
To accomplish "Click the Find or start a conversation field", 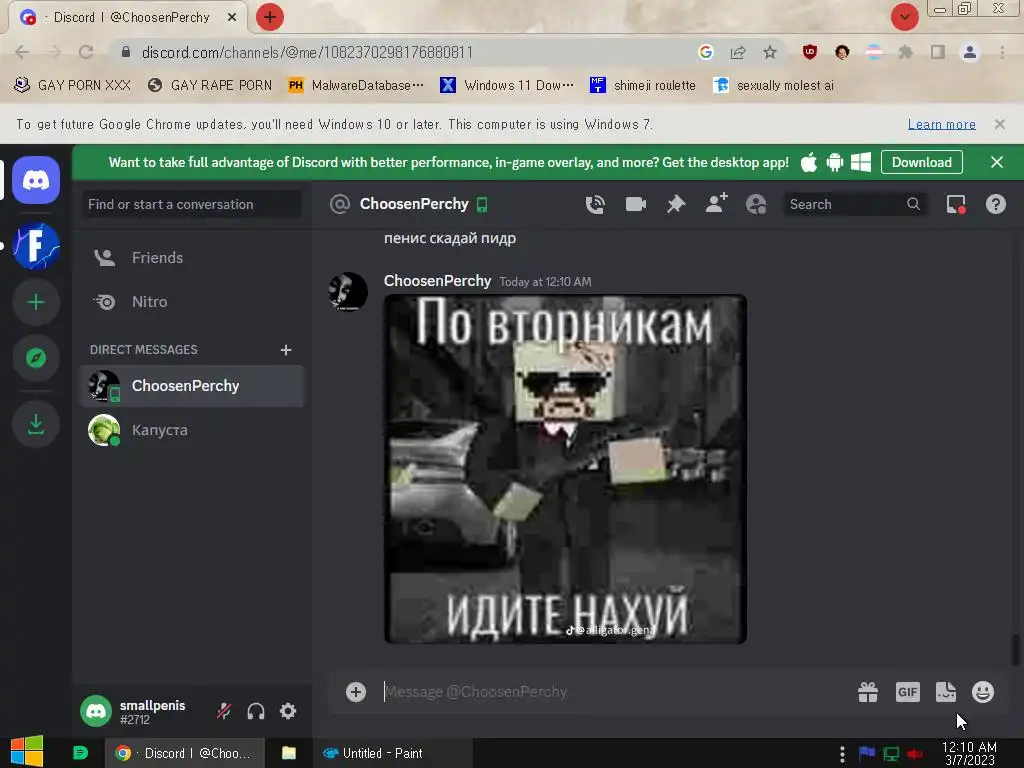I will pyautogui.click(x=192, y=204).
